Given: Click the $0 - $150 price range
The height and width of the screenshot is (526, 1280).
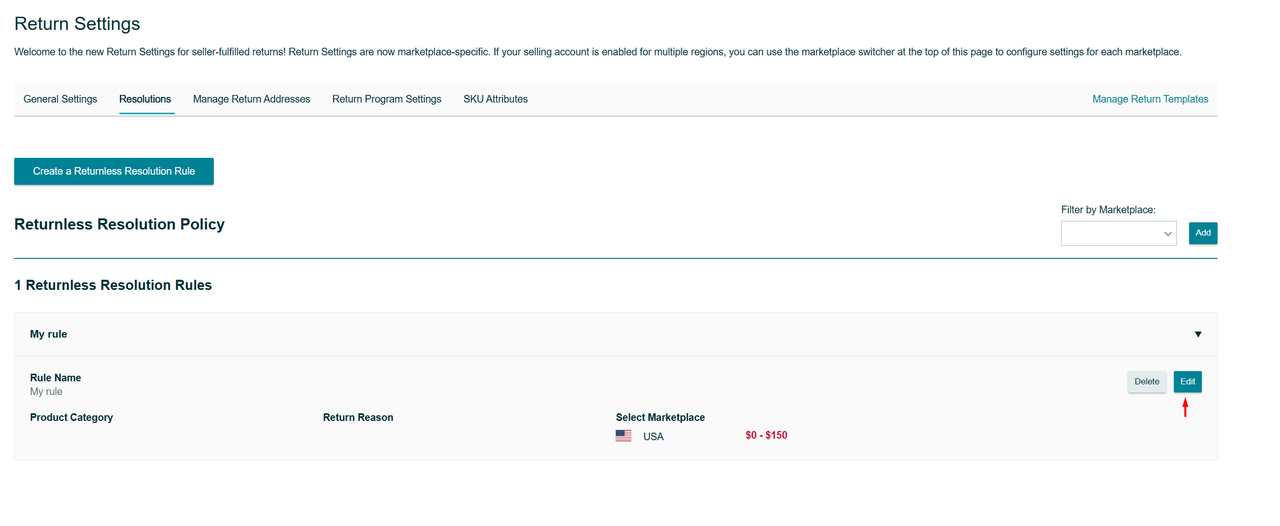Looking at the screenshot, I should [766, 435].
